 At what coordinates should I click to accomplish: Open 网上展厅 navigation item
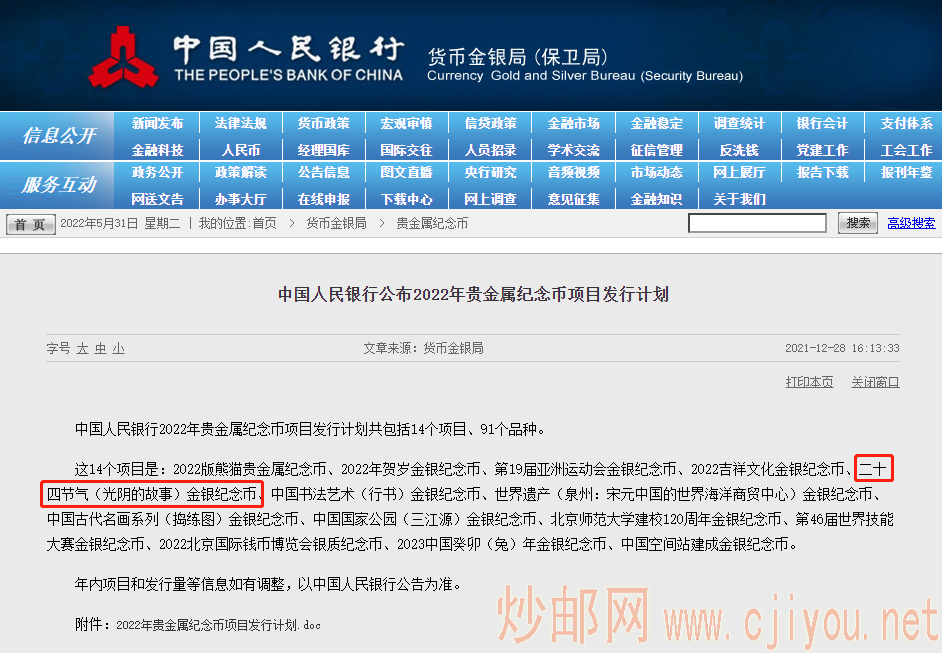[739, 172]
